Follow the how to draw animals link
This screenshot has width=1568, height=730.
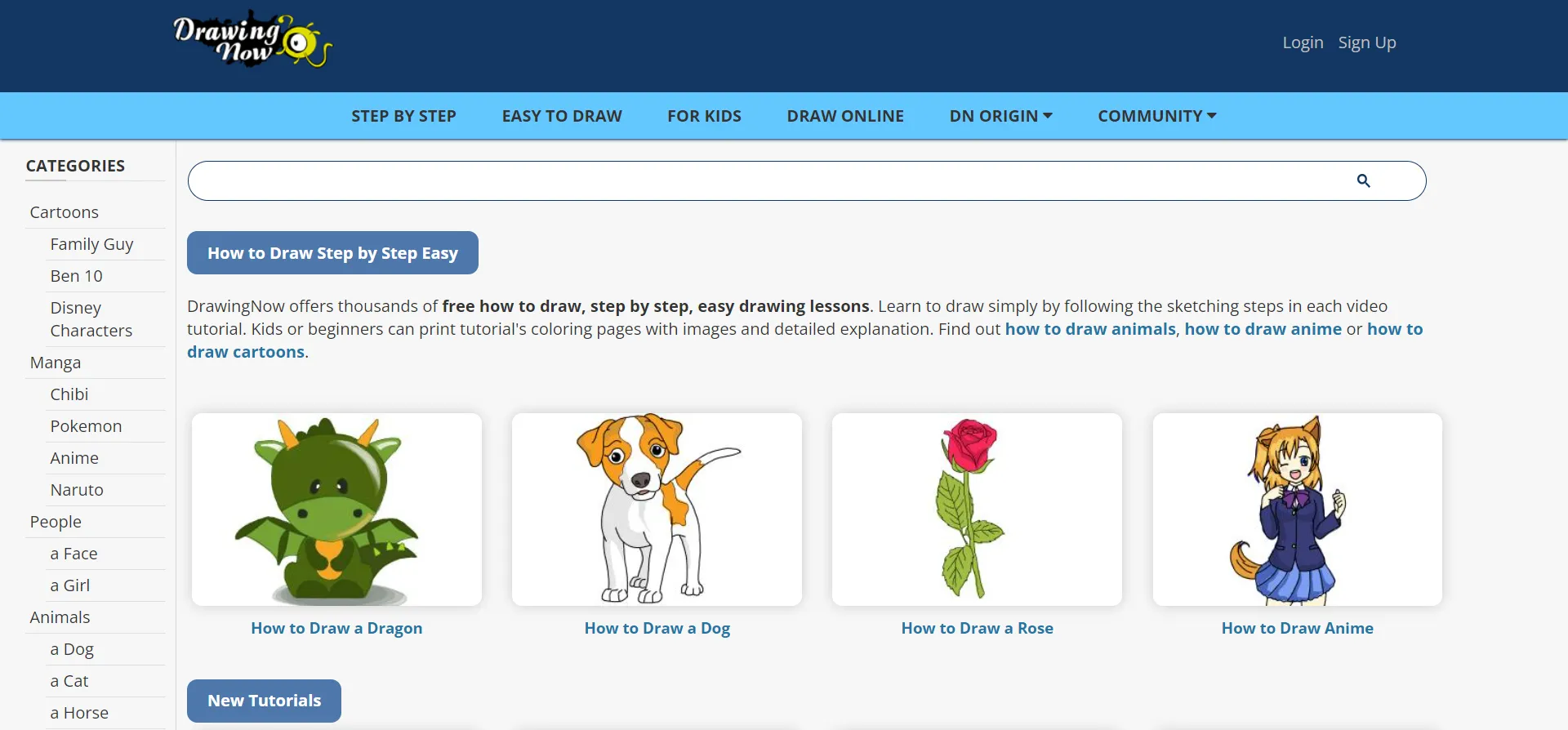click(x=1090, y=329)
